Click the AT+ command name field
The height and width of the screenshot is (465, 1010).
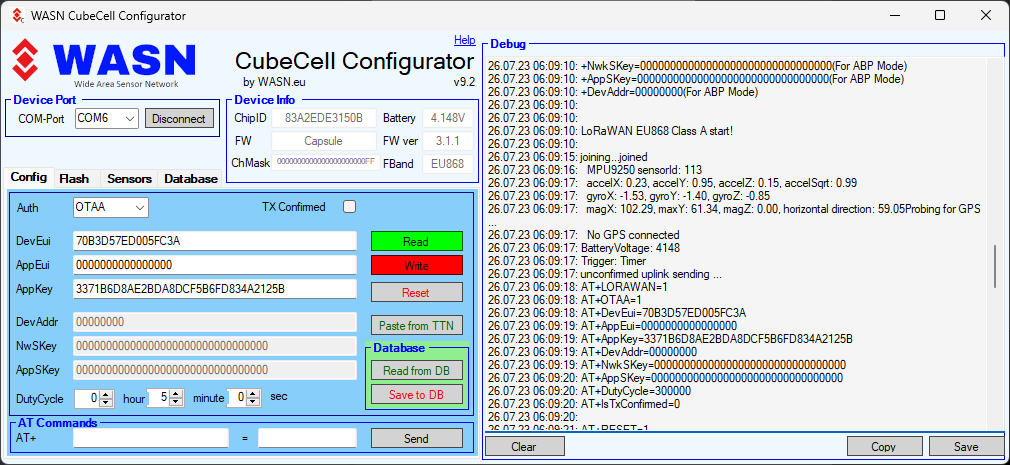pos(151,439)
